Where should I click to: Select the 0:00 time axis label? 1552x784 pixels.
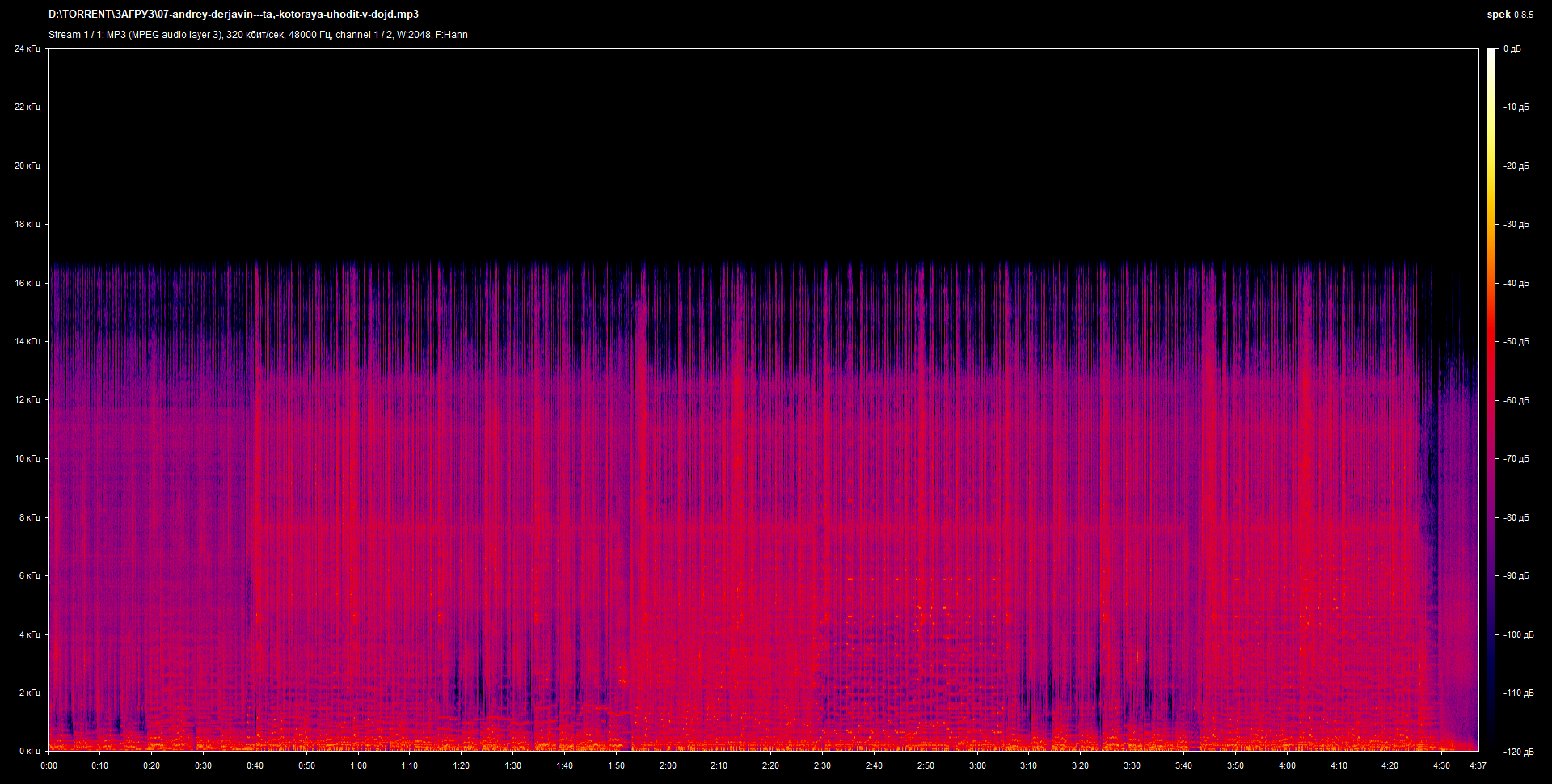pos(48,765)
